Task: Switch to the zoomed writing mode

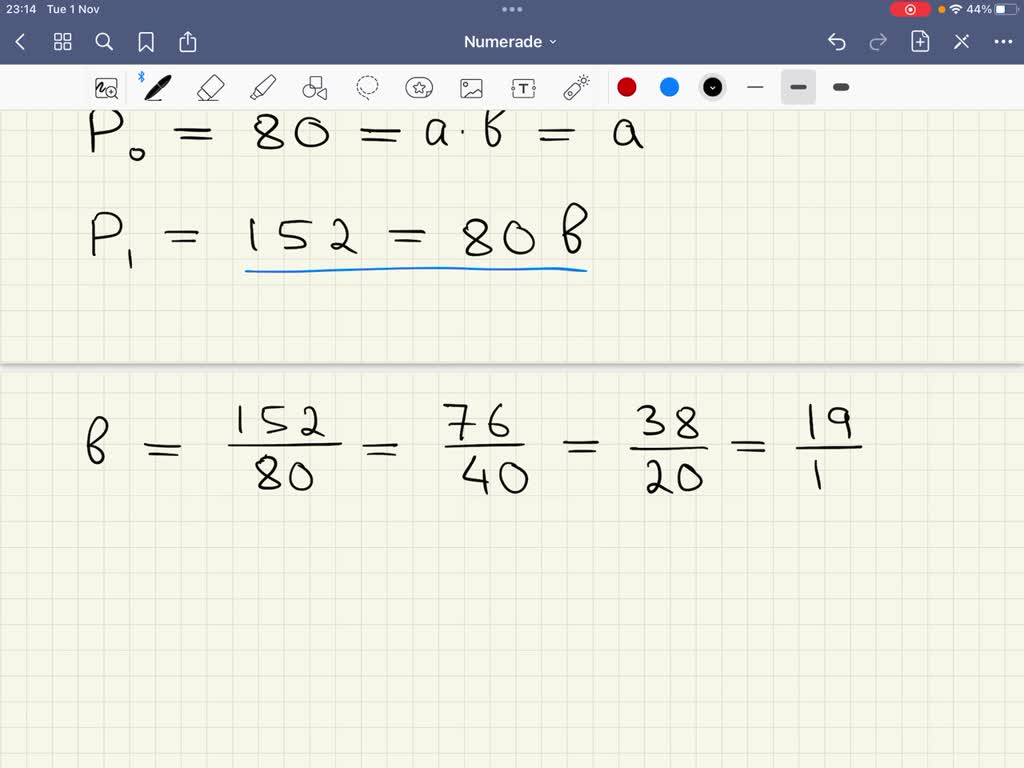Action: coord(106,87)
